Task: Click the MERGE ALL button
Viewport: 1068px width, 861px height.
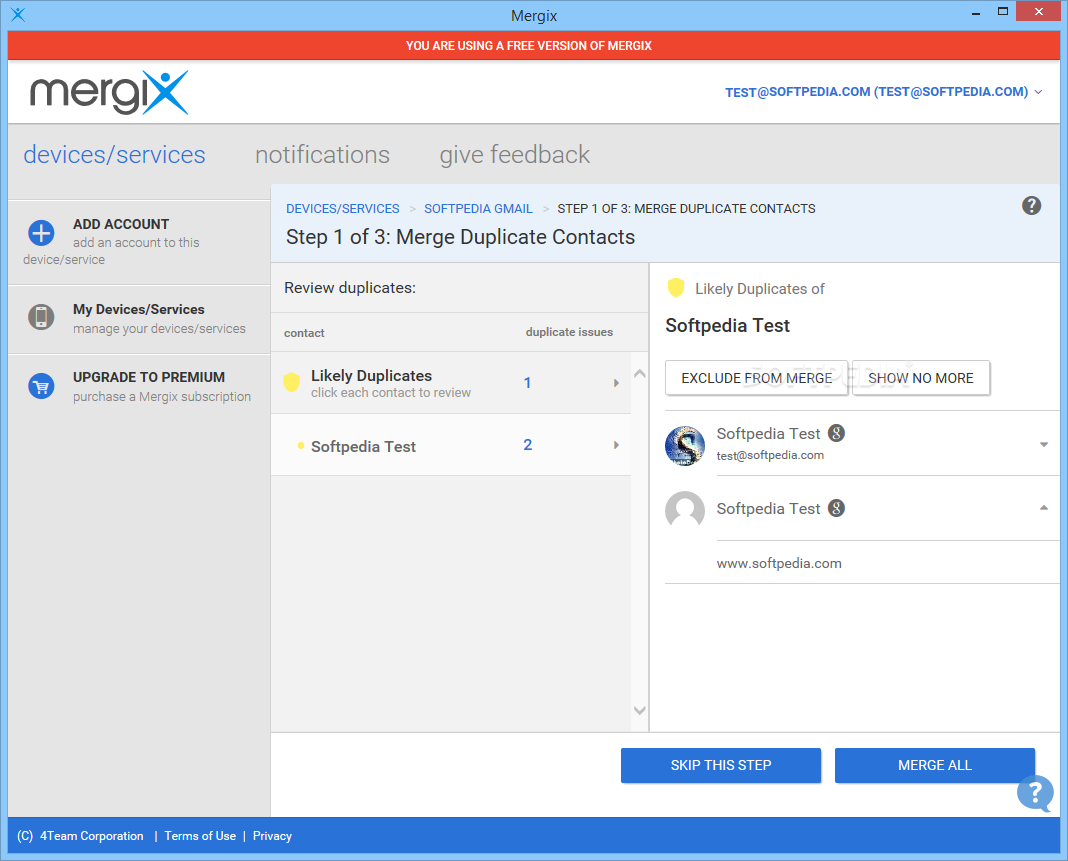Action: click(x=934, y=765)
